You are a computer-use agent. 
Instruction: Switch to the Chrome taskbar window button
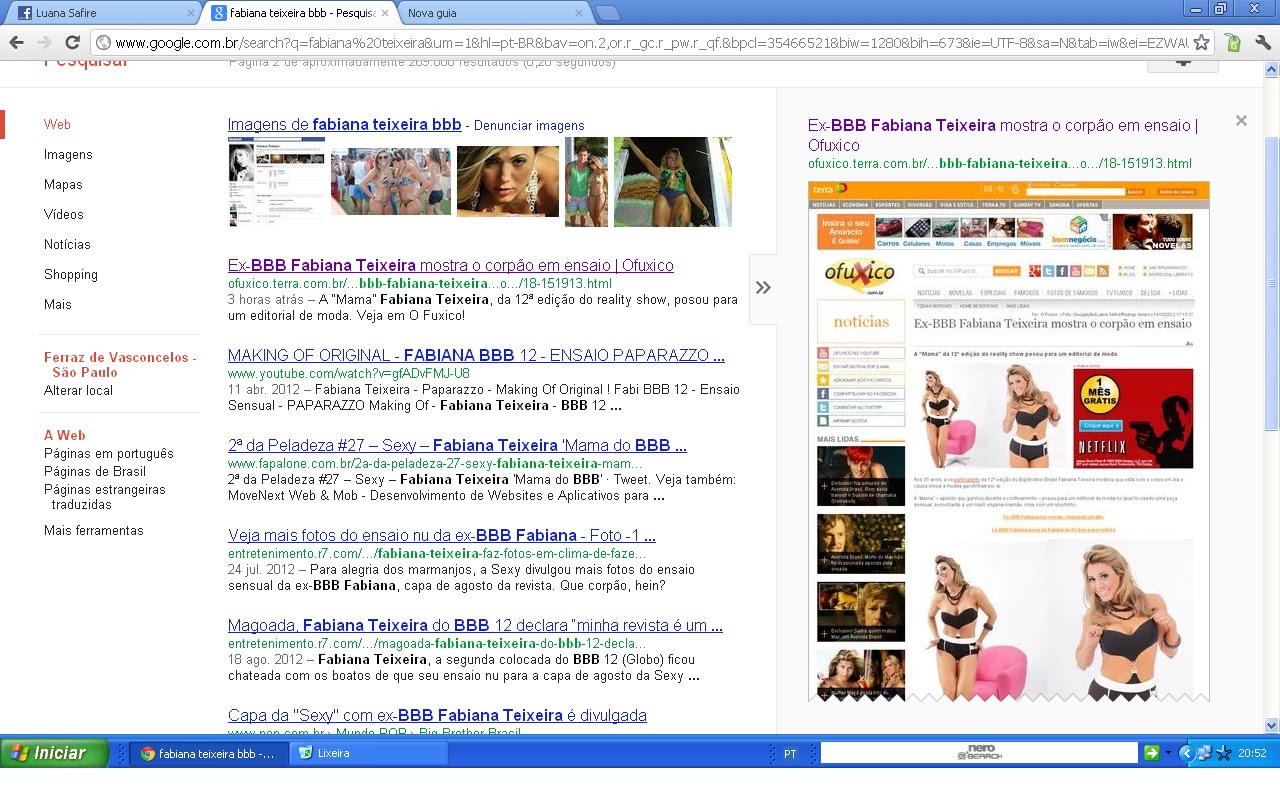pyautogui.click(x=208, y=753)
